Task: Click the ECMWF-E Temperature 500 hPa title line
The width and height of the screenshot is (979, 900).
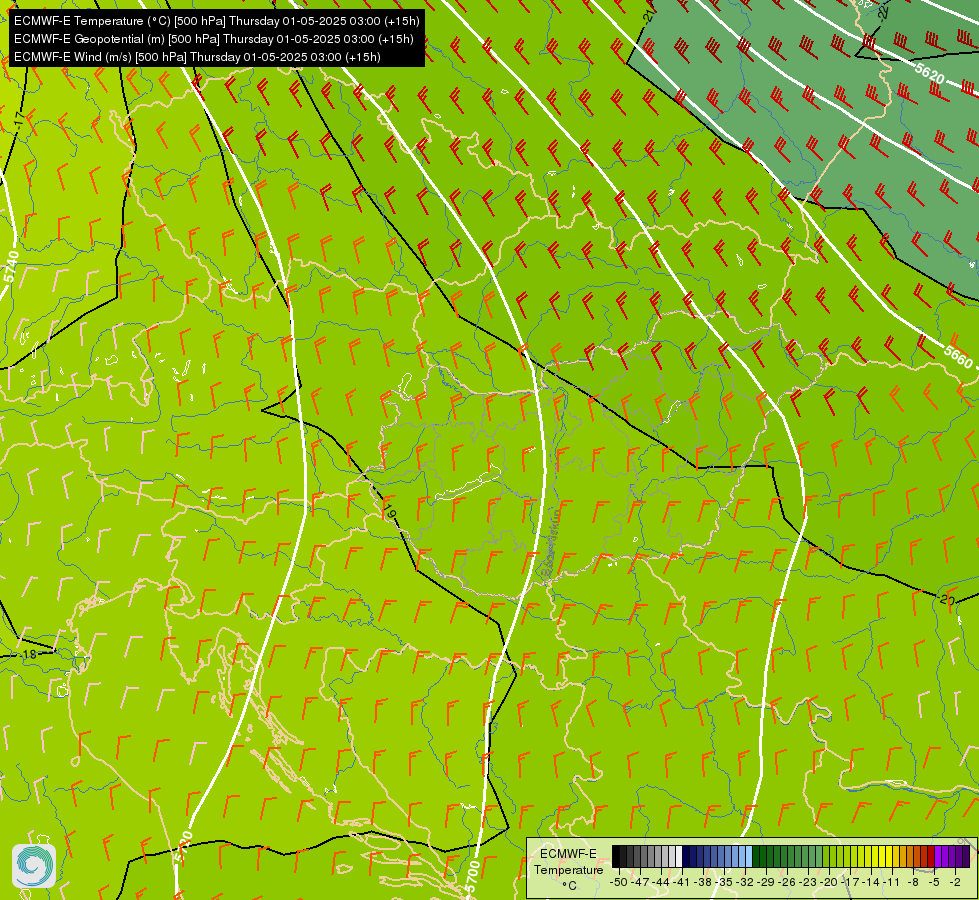Action: tap(216, 21)
